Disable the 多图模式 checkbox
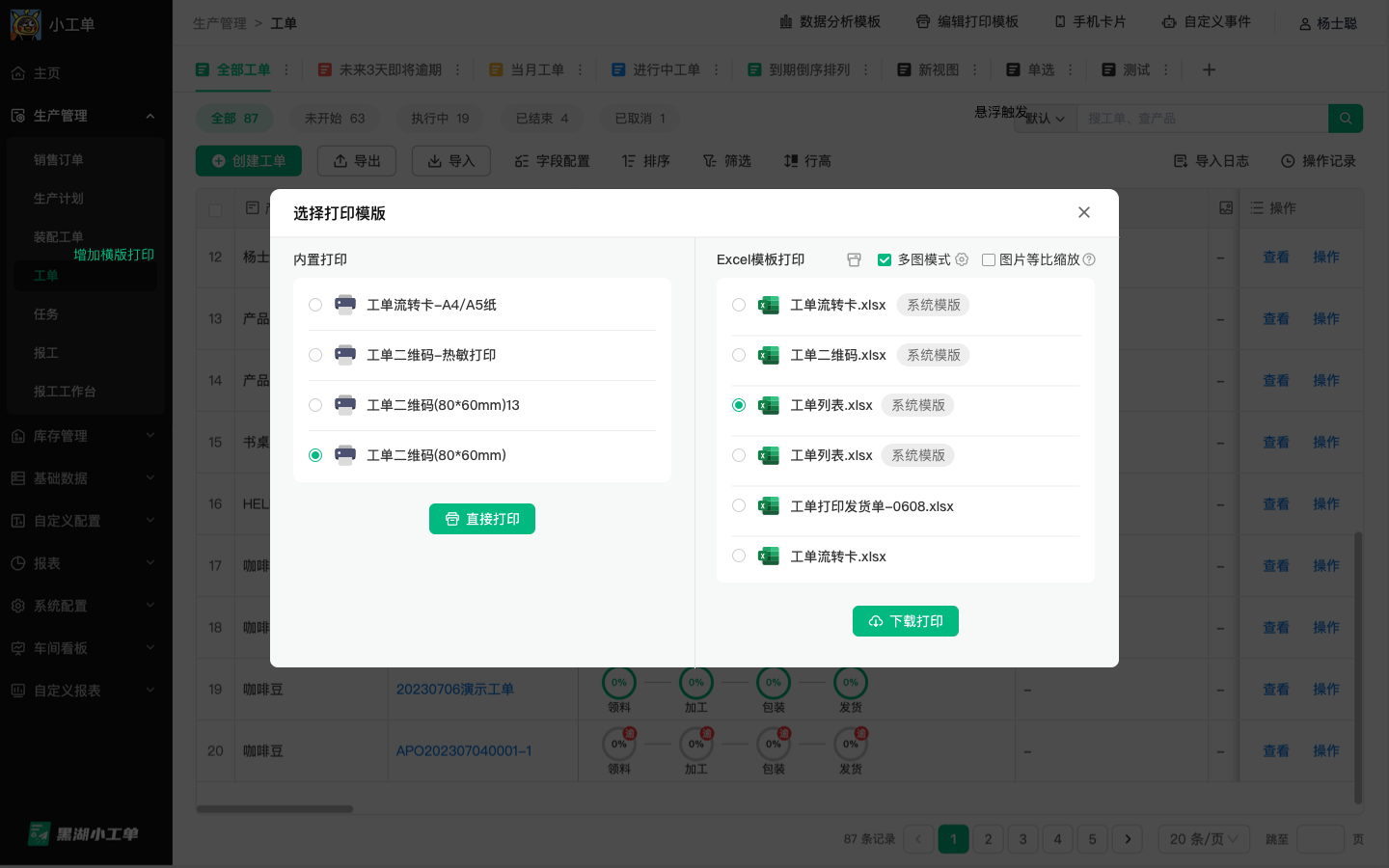1389x868 pixels. [x=885, y=259]
